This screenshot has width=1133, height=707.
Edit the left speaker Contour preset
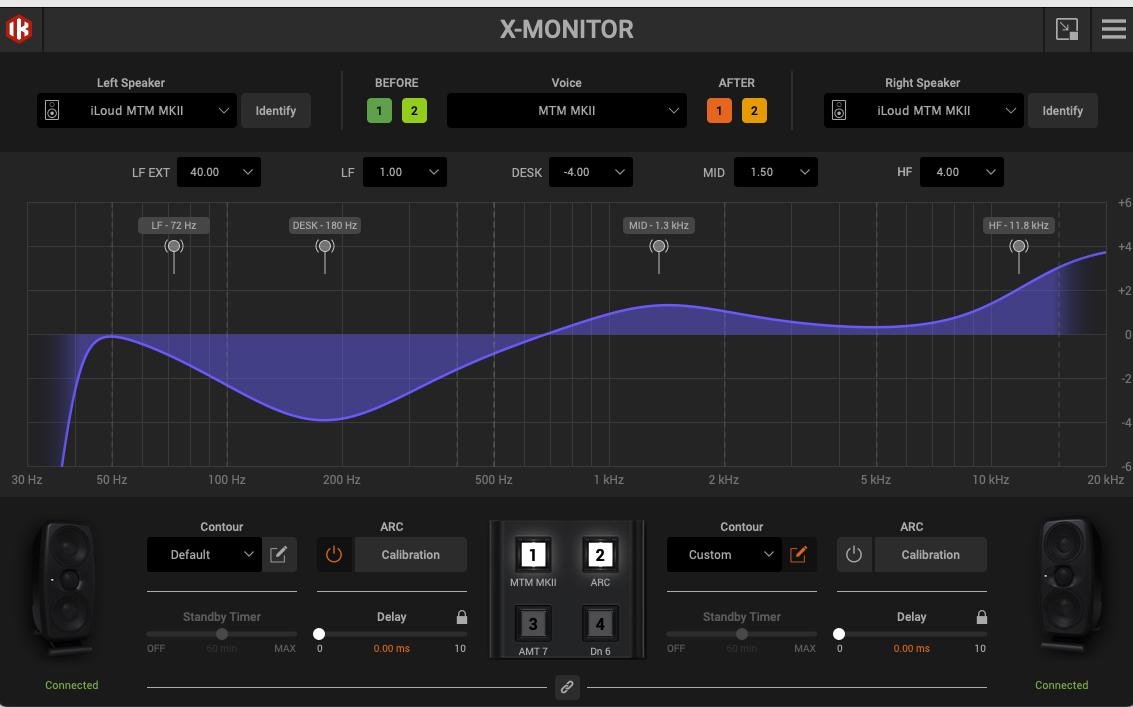[279, 554]
